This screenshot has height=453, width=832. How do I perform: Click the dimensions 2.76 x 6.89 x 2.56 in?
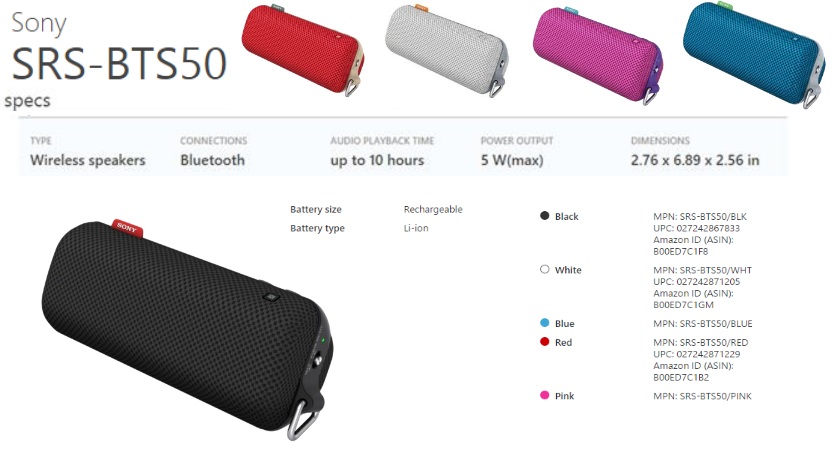coord(695,160)
